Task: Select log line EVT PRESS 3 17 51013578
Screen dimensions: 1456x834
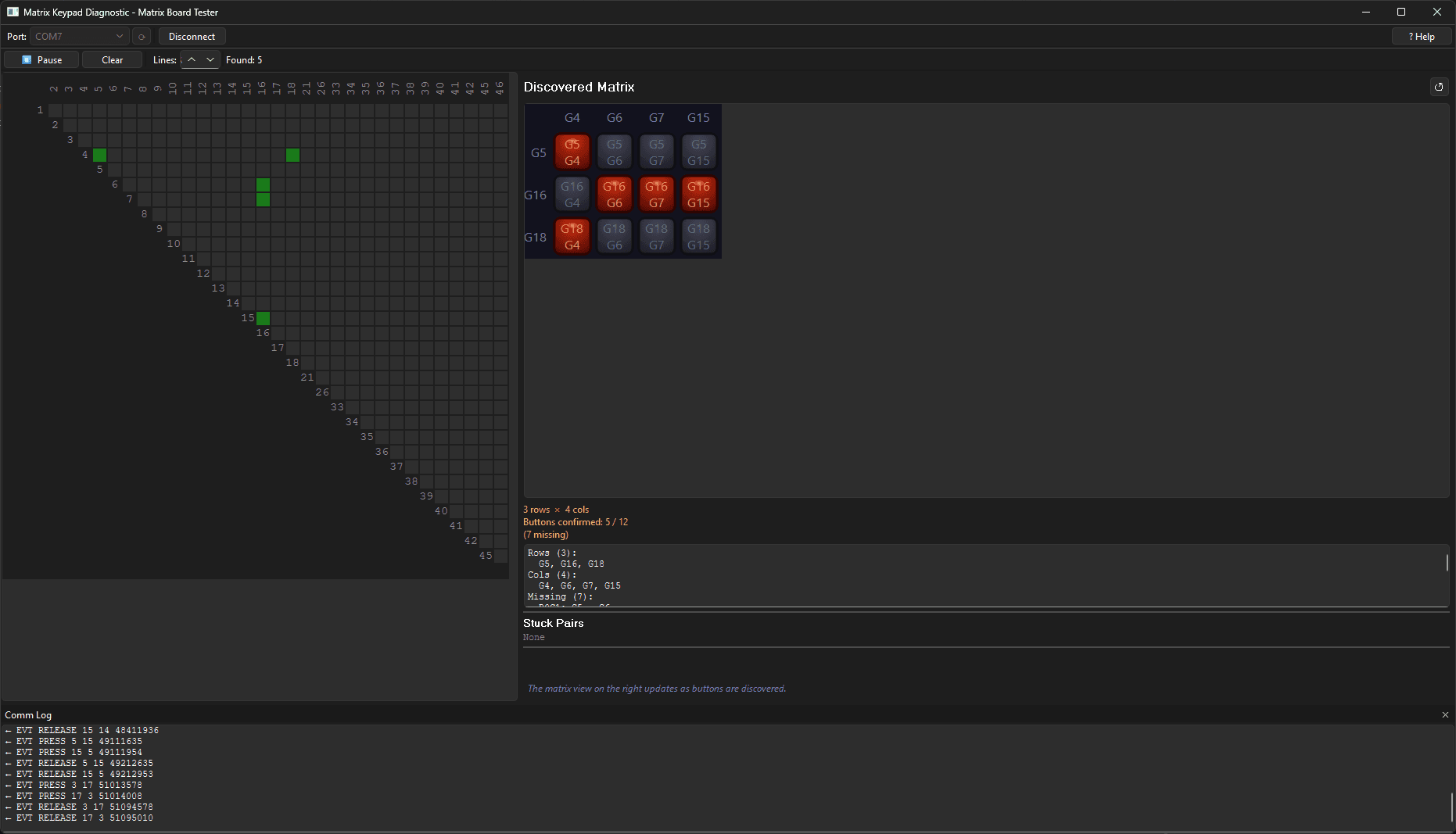Action: pyautogui.click(x=74, y=786)
